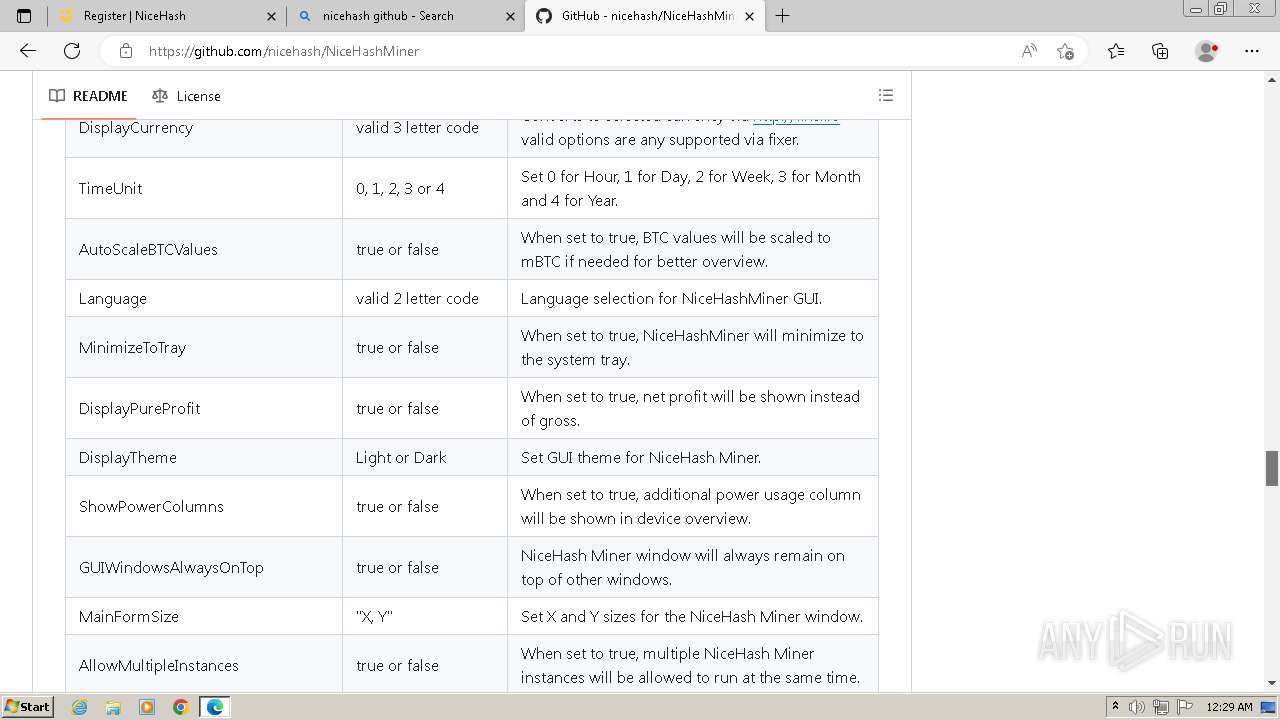Click the Language table cell
Screen dimensions: 1280x720
coord(204,298)
